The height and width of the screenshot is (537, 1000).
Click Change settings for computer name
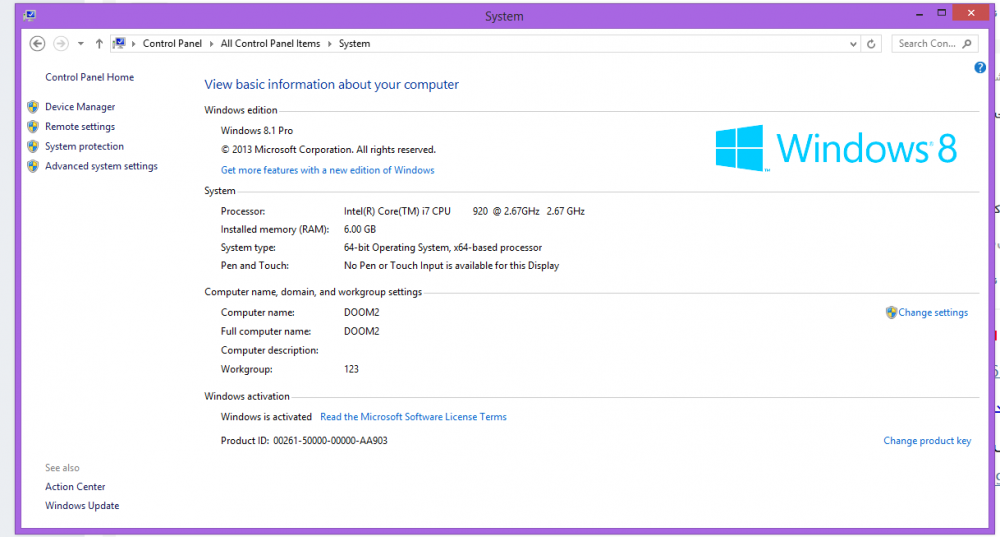click(x=932, y=313)
